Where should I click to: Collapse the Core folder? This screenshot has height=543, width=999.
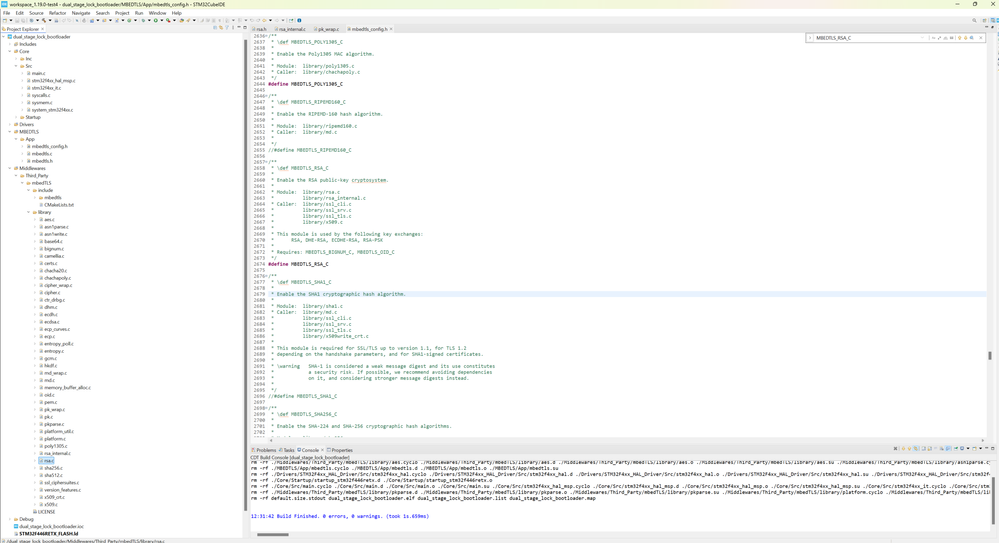tap(10, 52)
